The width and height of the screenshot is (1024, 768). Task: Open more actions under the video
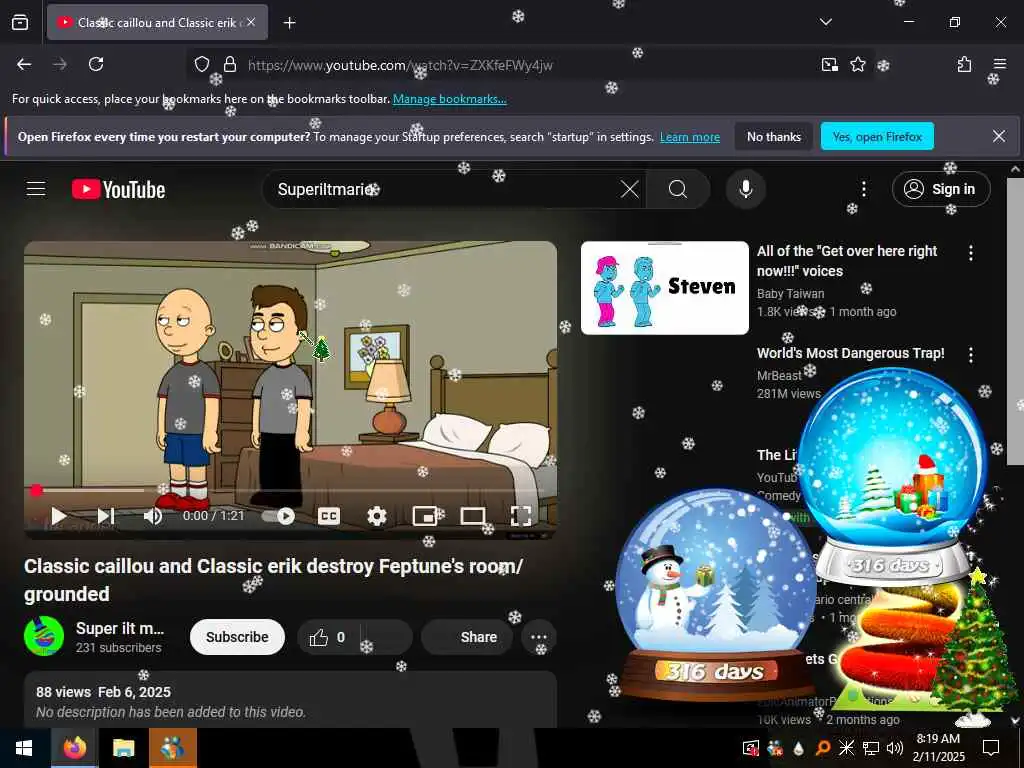tap(539, 637)
